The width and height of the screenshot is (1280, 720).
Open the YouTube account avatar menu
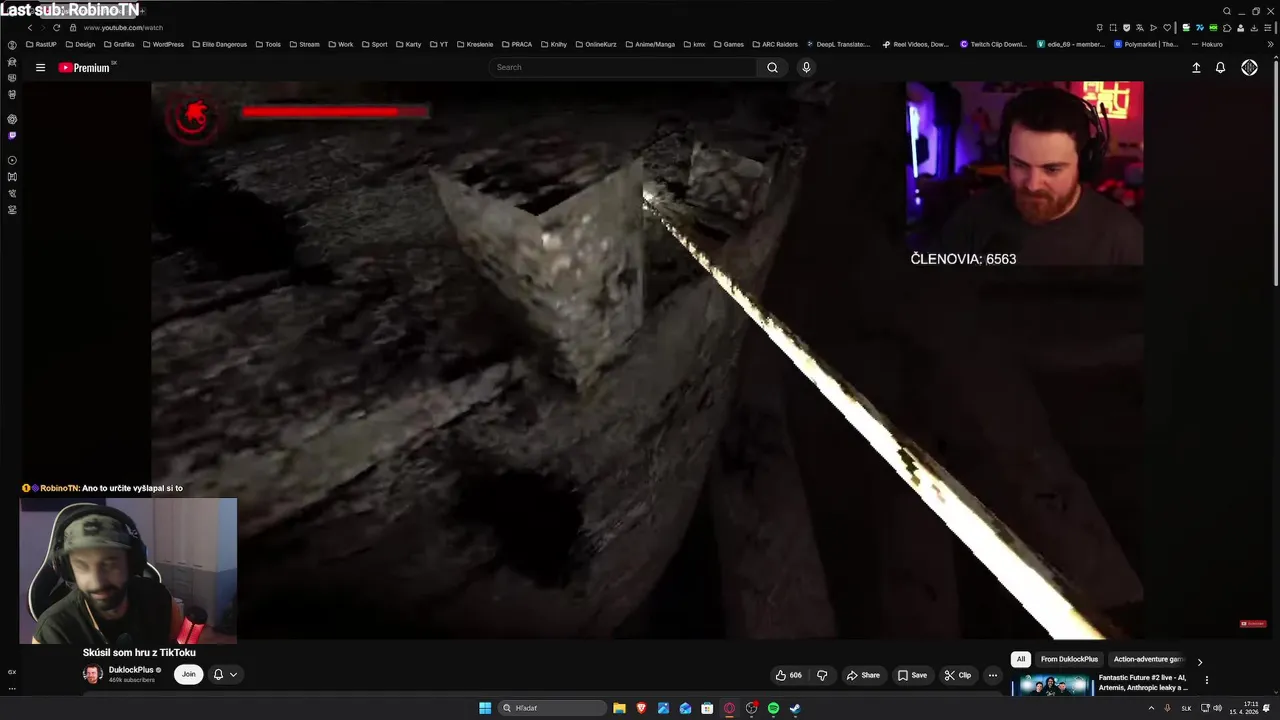[x=1249, y=68]
